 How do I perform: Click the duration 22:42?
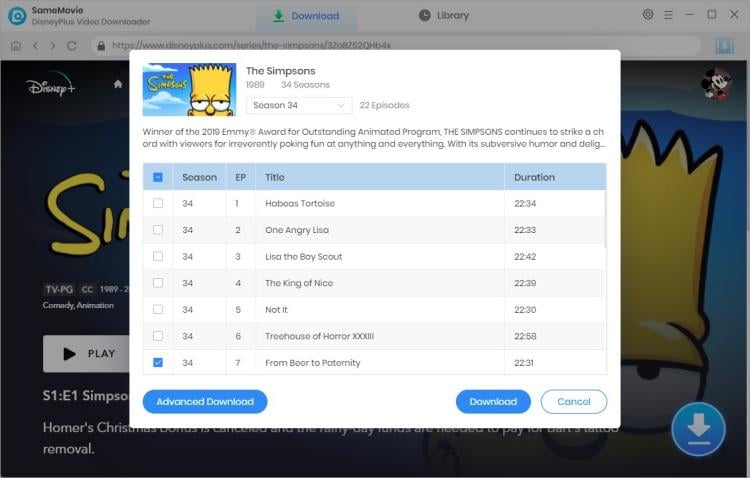(x=525, y=256)
